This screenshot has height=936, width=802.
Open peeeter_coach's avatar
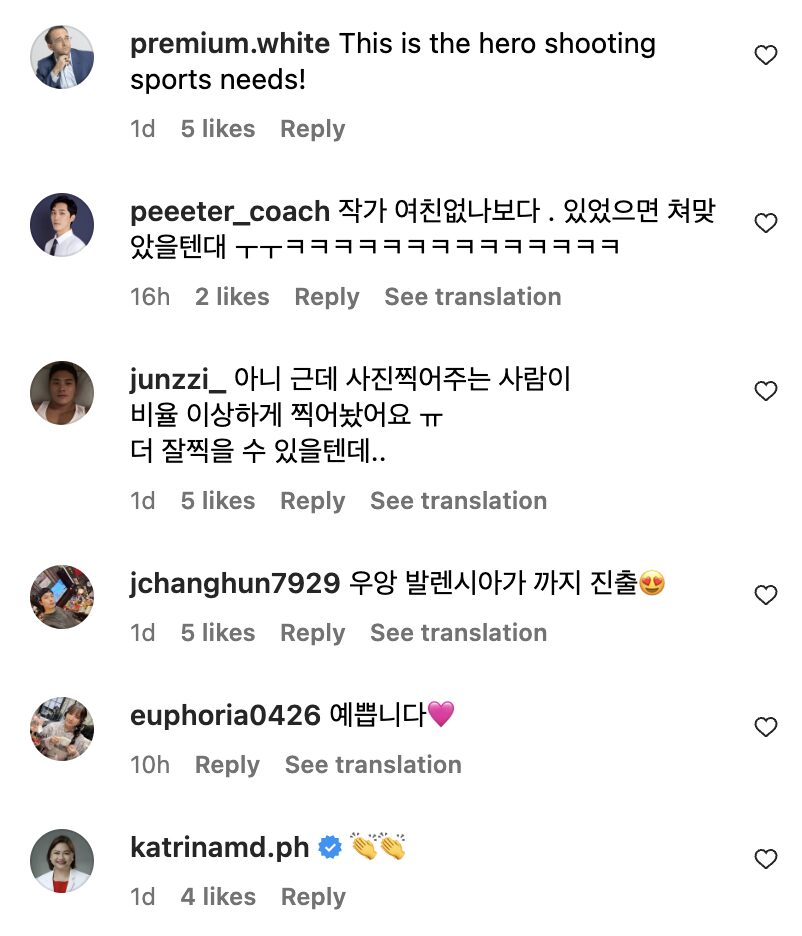62,225
